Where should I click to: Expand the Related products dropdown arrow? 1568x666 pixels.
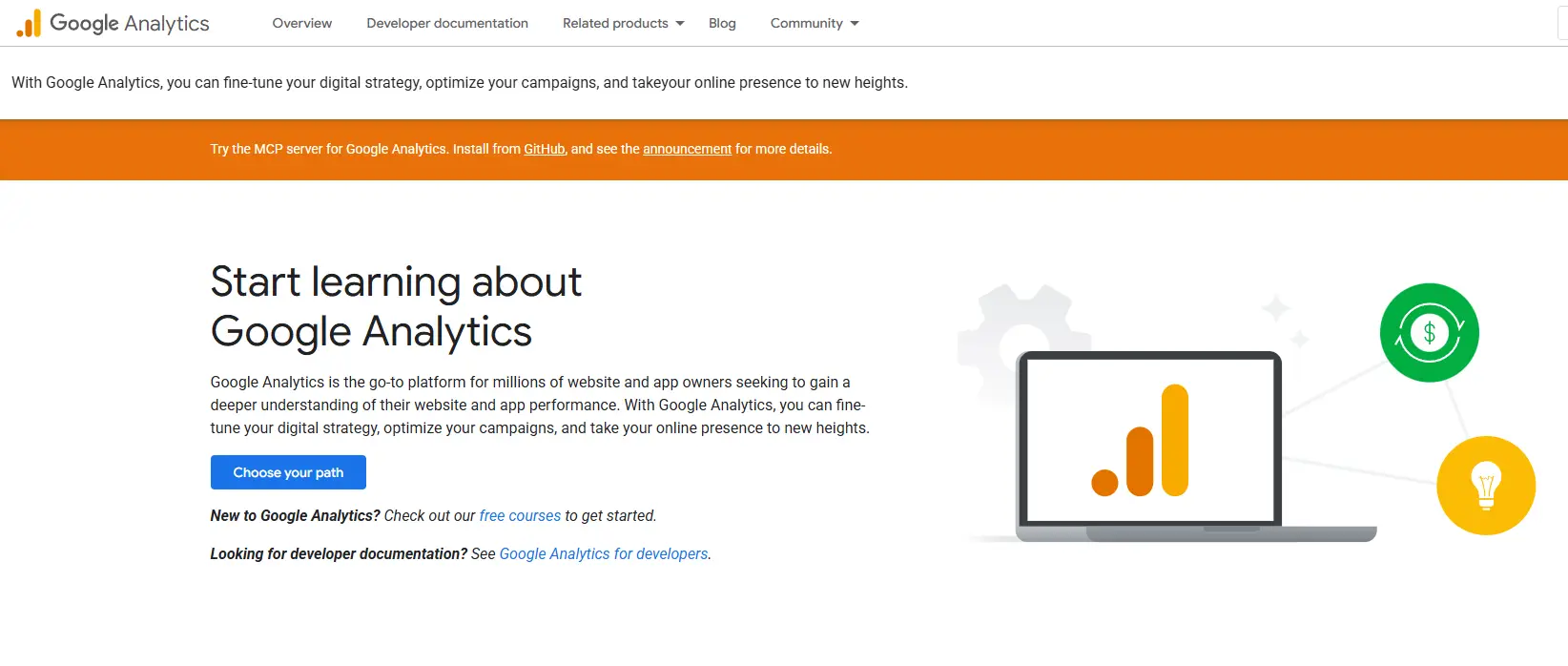(x=680, y=24)
